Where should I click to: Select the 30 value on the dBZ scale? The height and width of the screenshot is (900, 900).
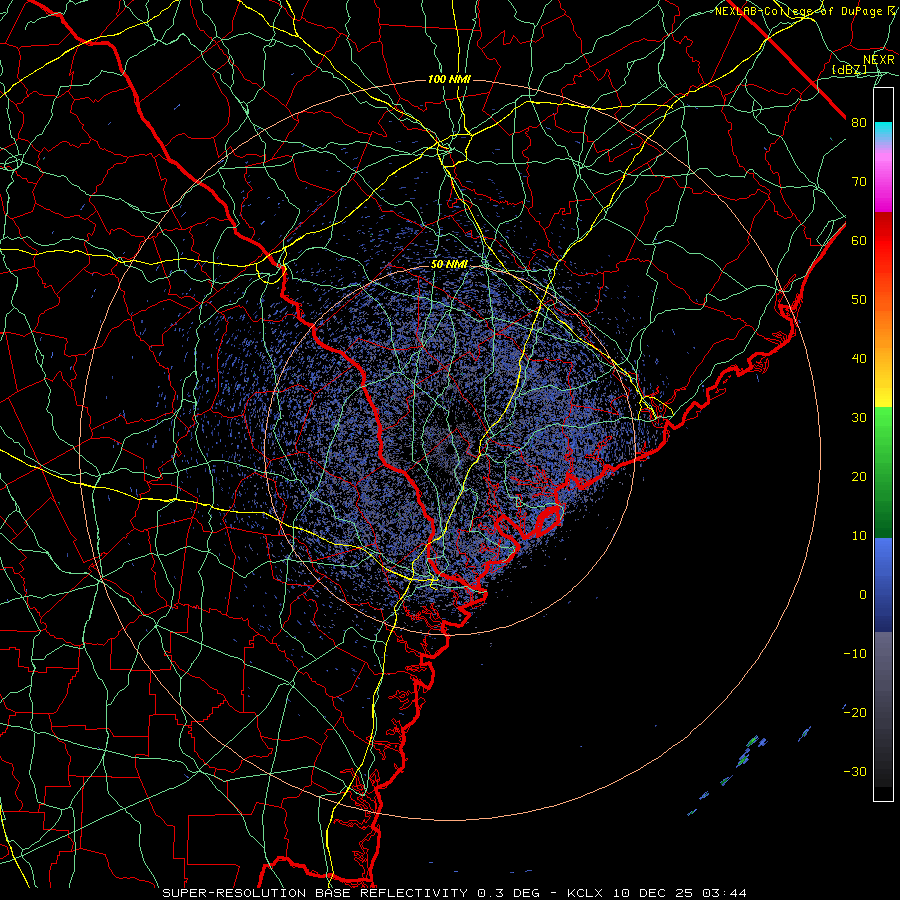point(859,417)
